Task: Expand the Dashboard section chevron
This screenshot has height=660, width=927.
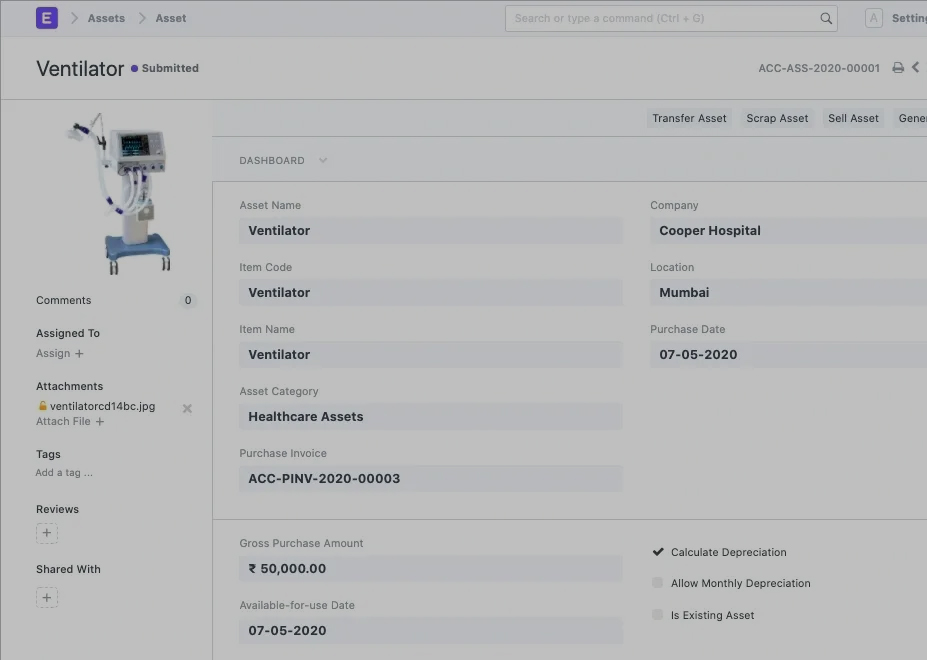Action: (x=322, y=160)
